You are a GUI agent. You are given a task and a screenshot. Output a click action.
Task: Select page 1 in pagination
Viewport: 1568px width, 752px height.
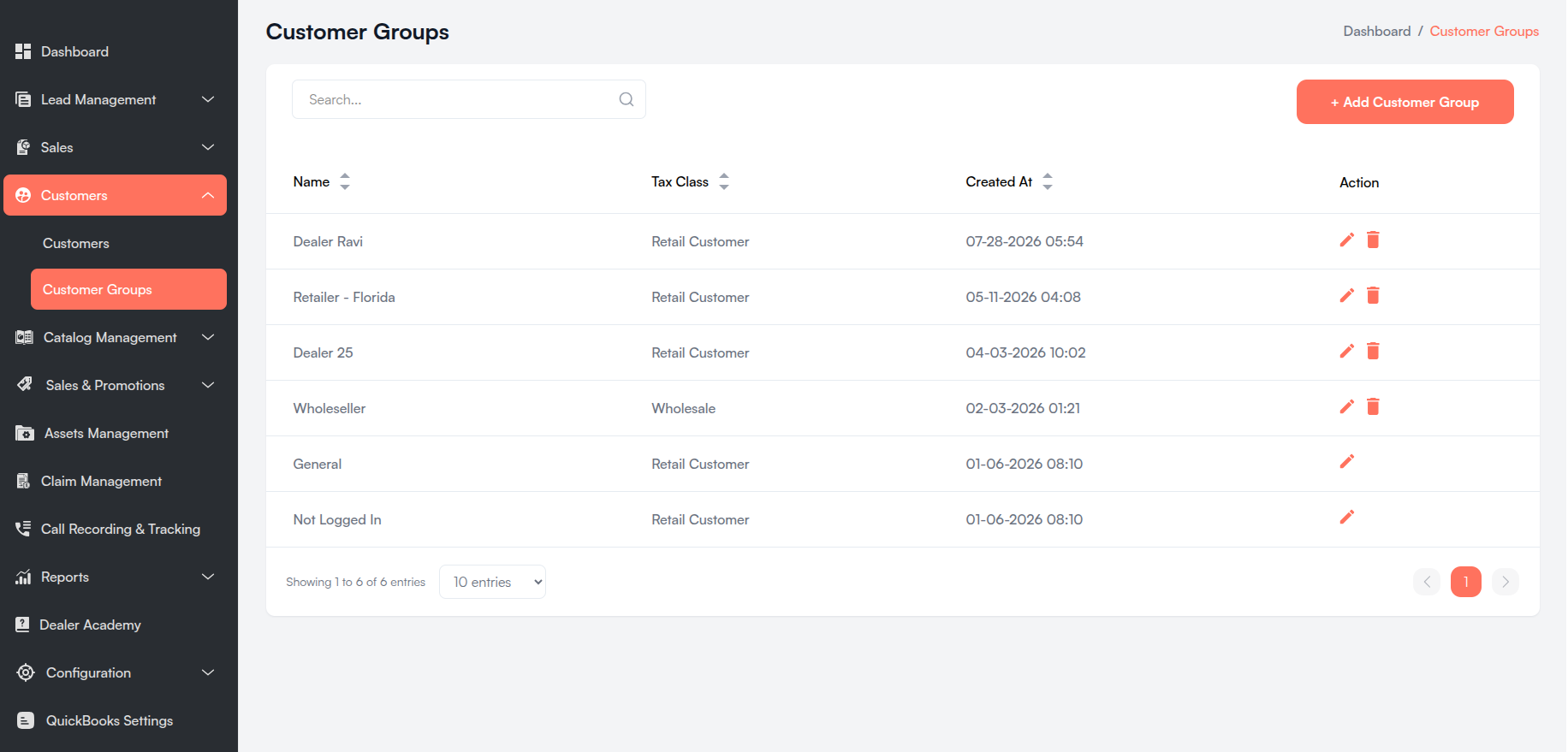click(x=1466, y=582)
